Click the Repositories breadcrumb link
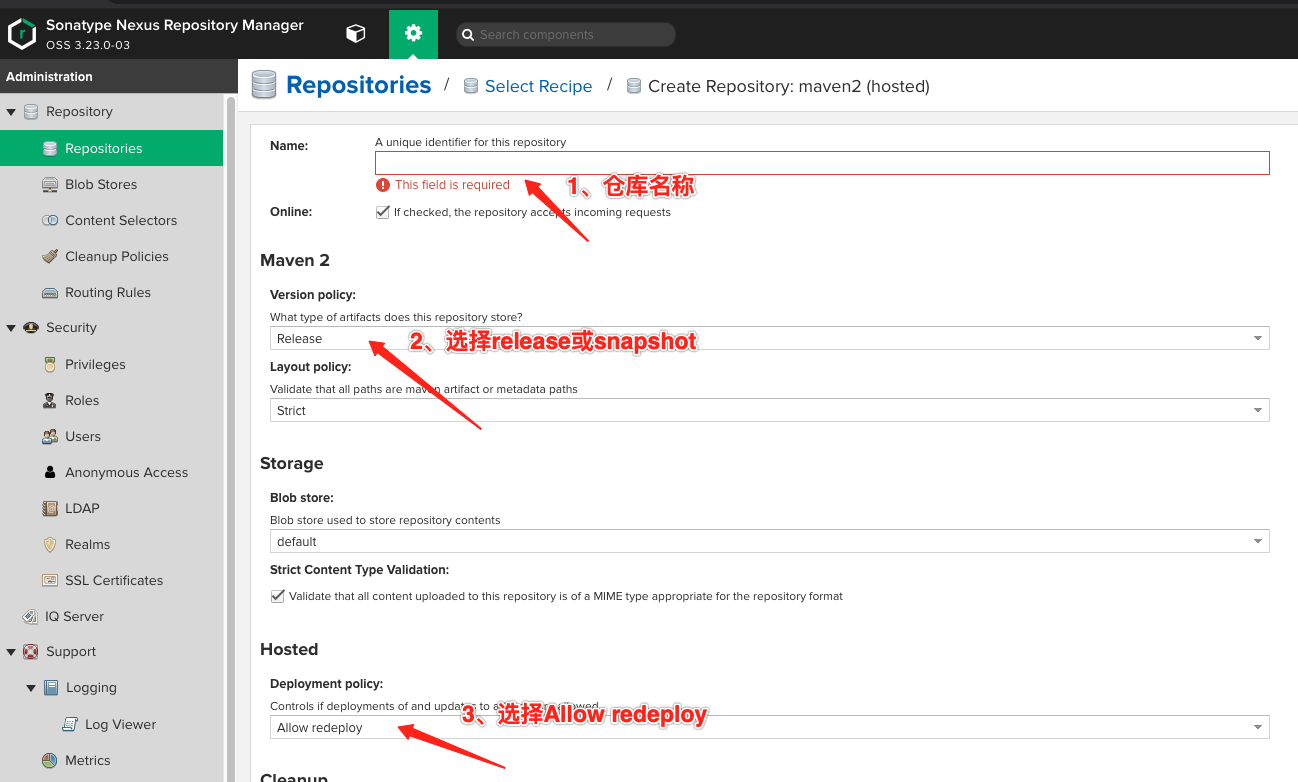This screenshot has height=782, width=1298. pyautogui.click(x=358, y=85)
